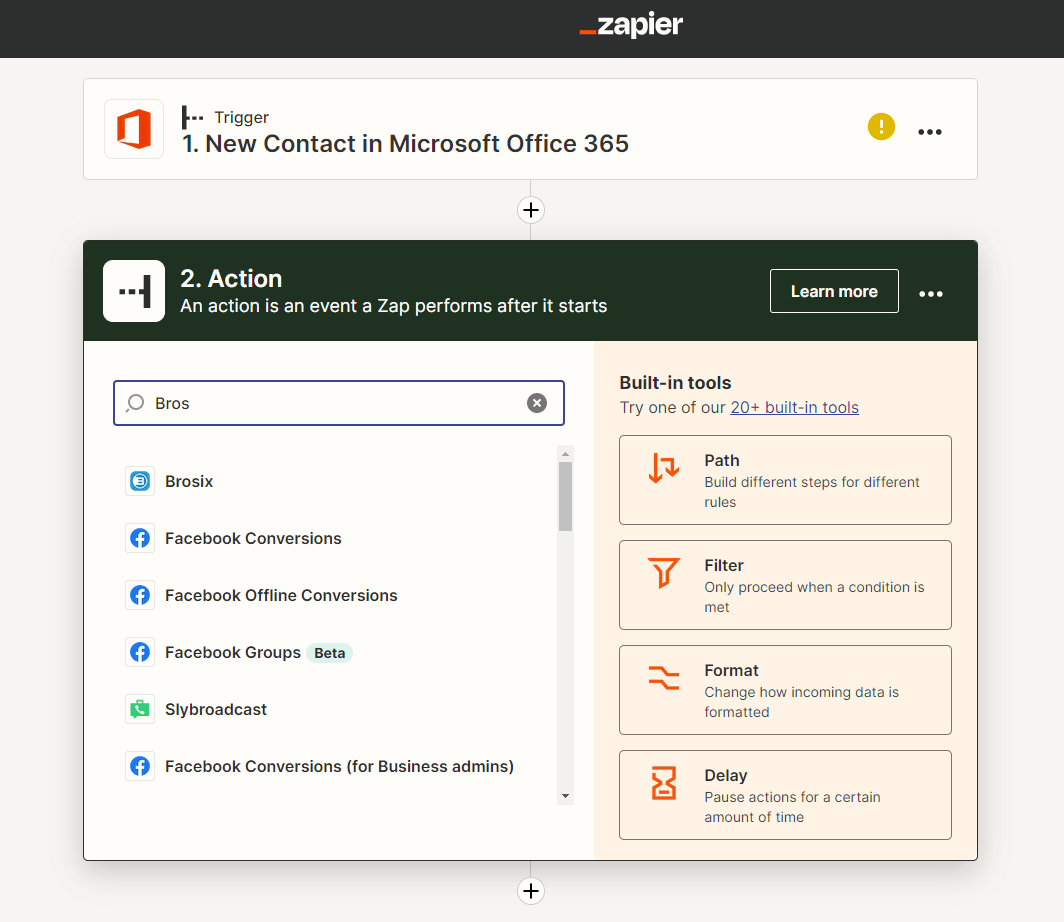
Task: Select the Brosix app icon
Action: [x=140, y=481]
